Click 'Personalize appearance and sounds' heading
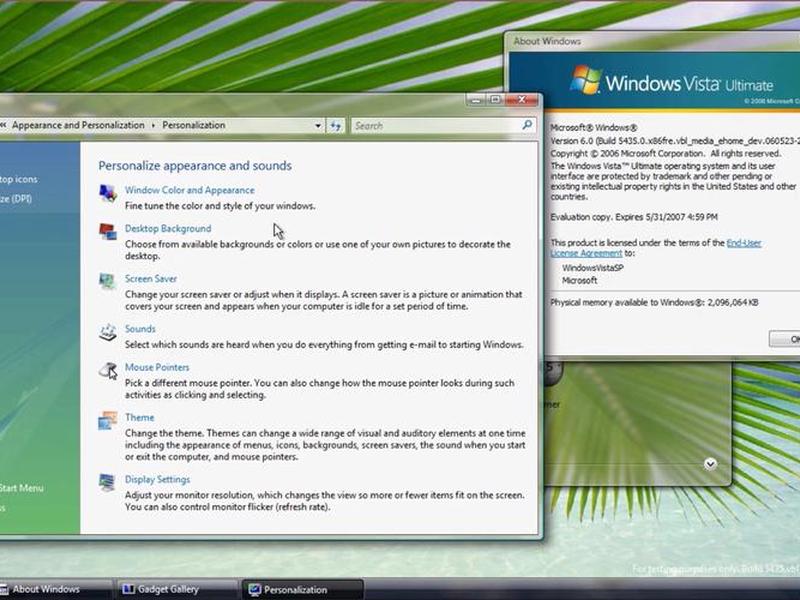Viewport: 800px width, 600px height. point(195,165)
